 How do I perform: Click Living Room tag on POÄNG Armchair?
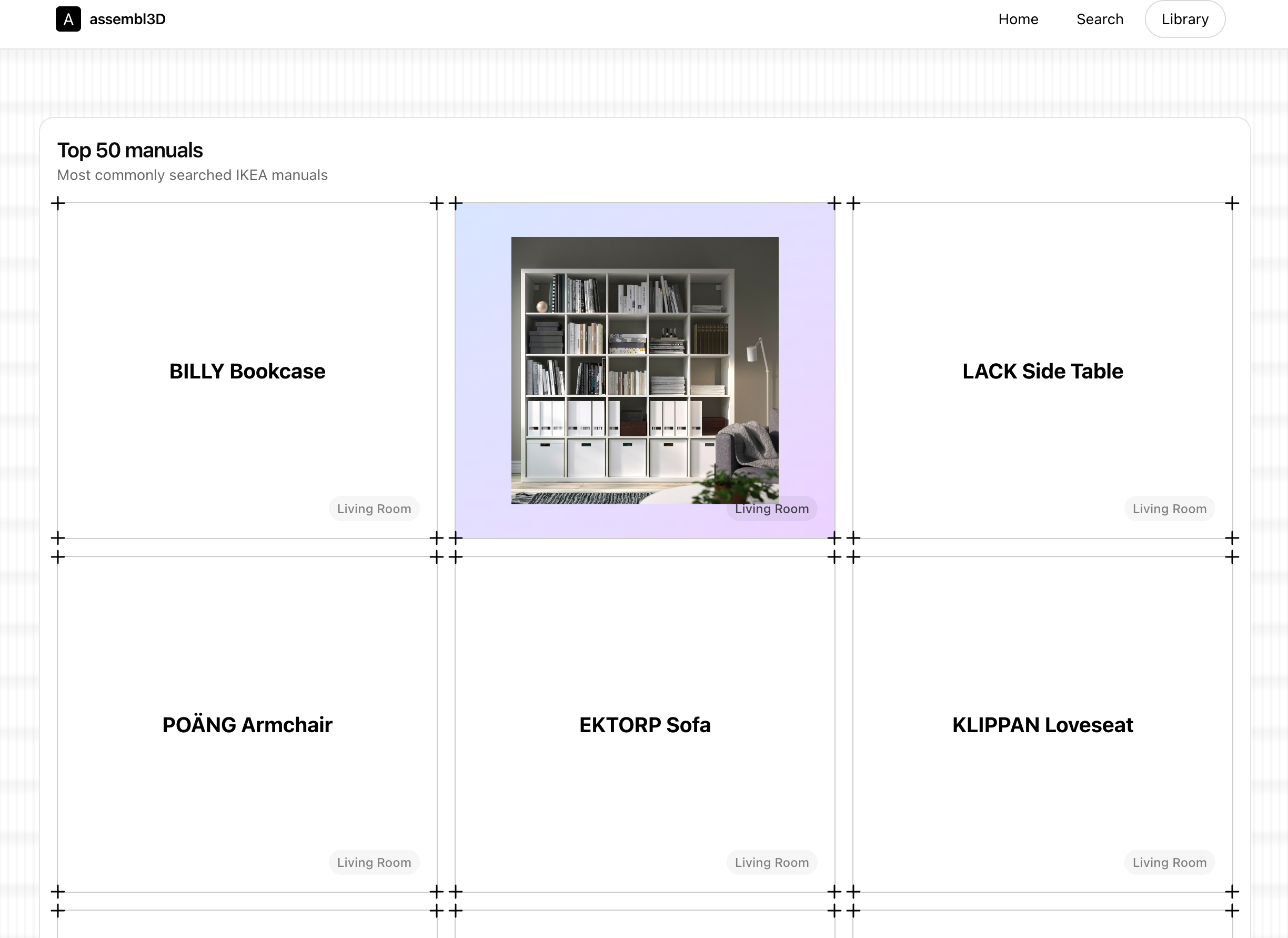tap(374, 862)
